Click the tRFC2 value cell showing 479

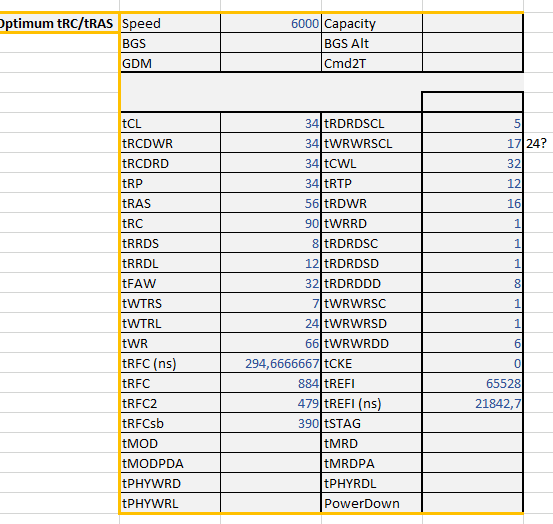click(271, 403)
